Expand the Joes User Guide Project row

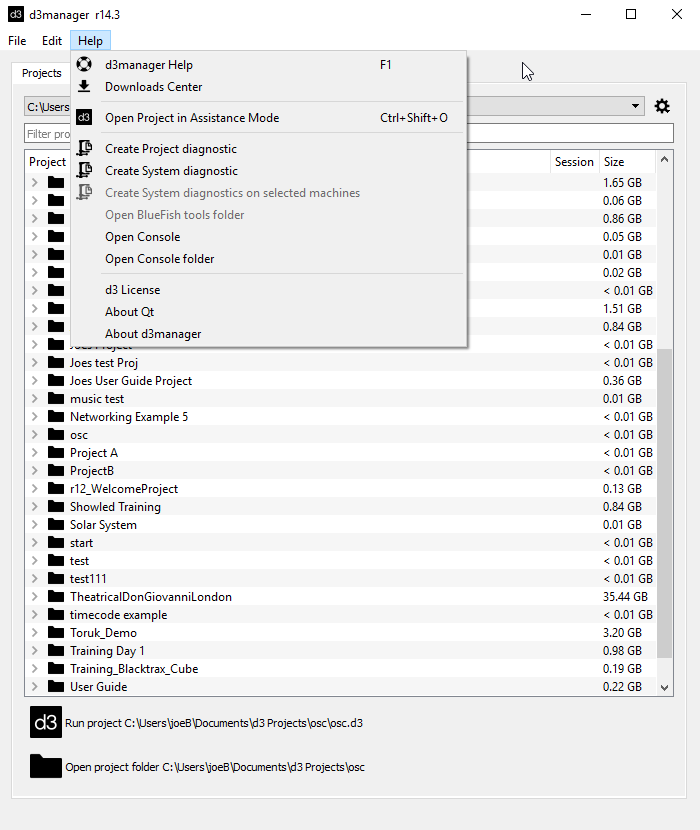34,381
